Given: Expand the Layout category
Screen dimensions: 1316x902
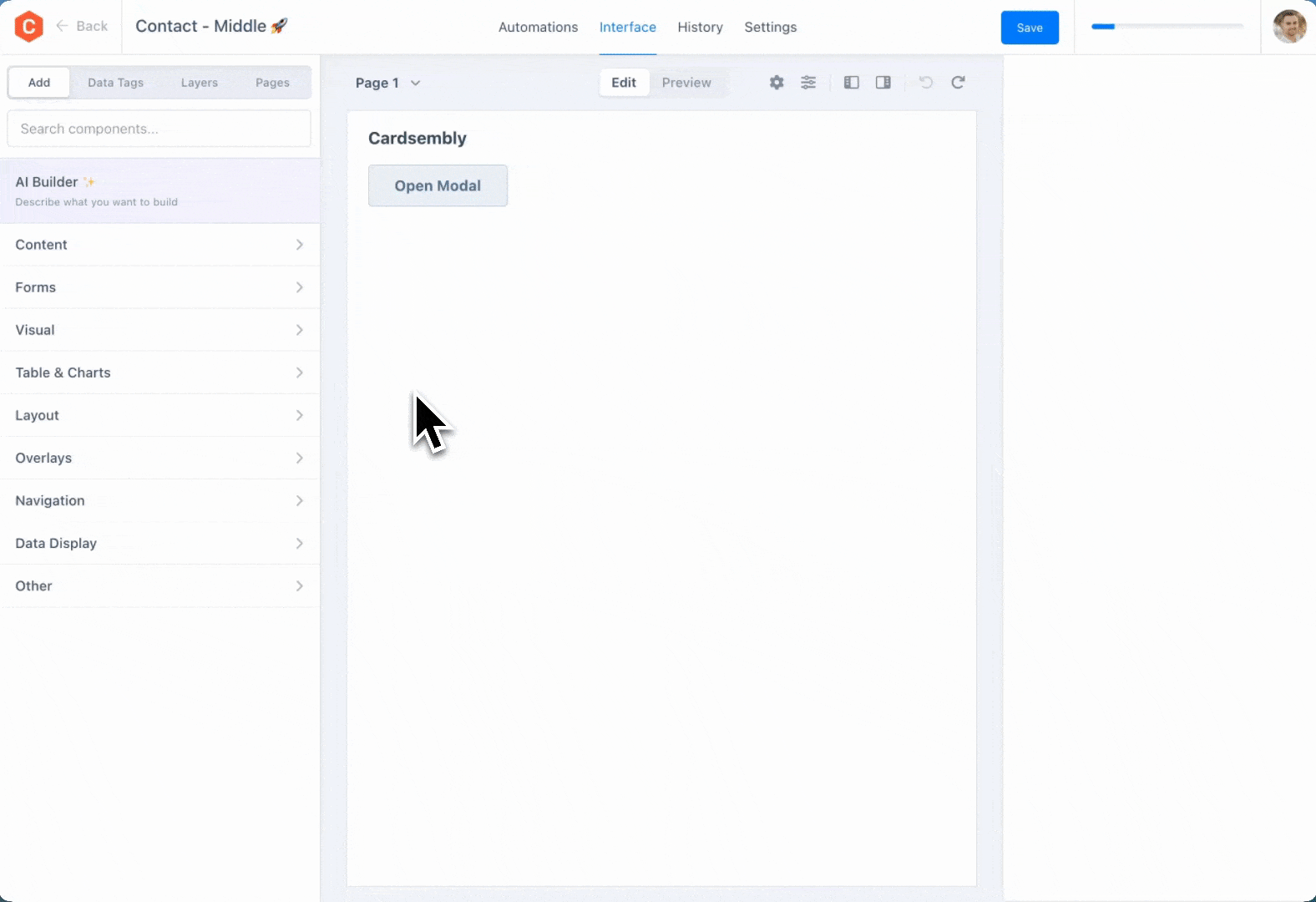Looking at the screenshot, I should (159, 415).
